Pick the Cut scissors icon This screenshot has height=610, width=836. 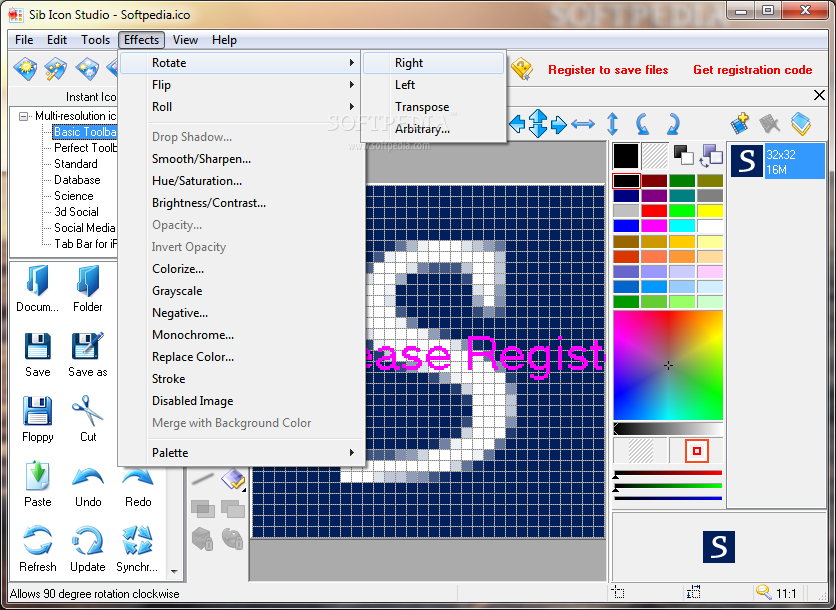(x=87, y=411)
